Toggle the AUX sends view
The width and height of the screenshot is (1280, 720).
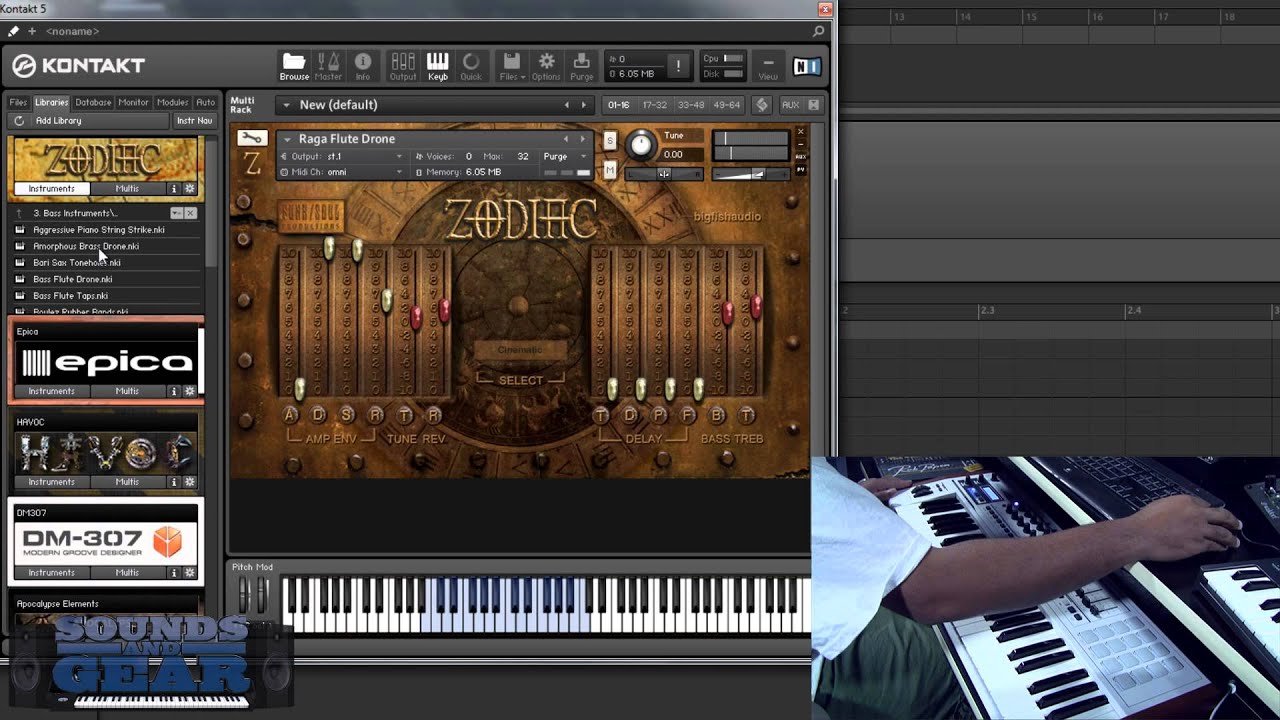click(790, 105)
